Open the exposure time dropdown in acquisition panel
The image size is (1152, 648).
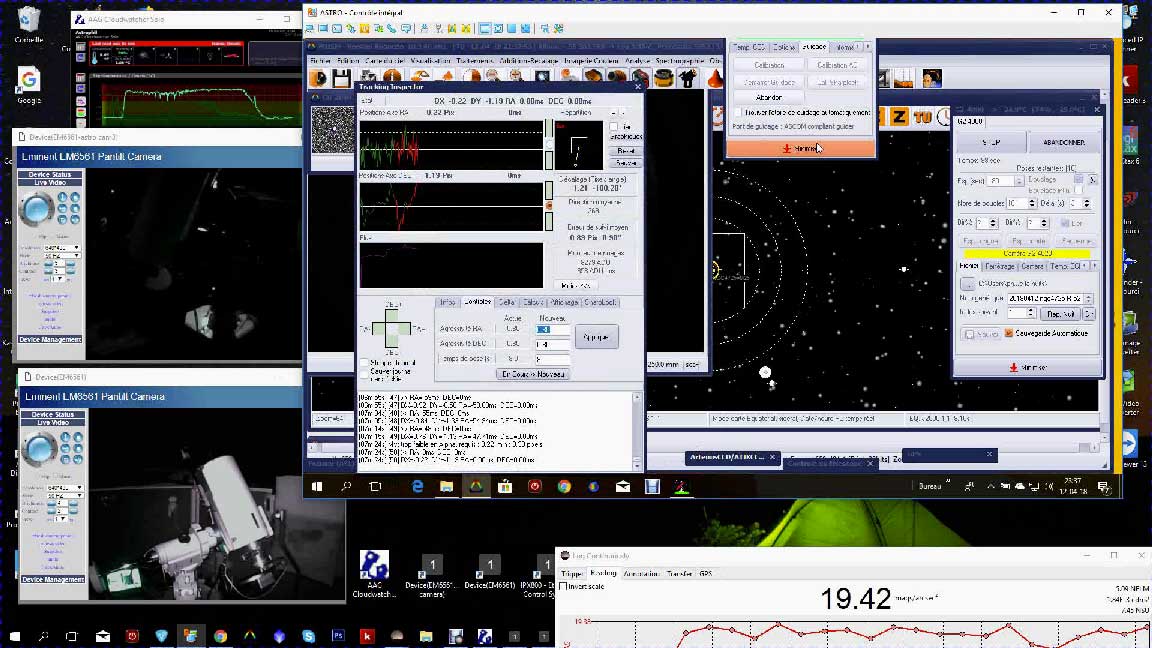tap(1018, 181)
